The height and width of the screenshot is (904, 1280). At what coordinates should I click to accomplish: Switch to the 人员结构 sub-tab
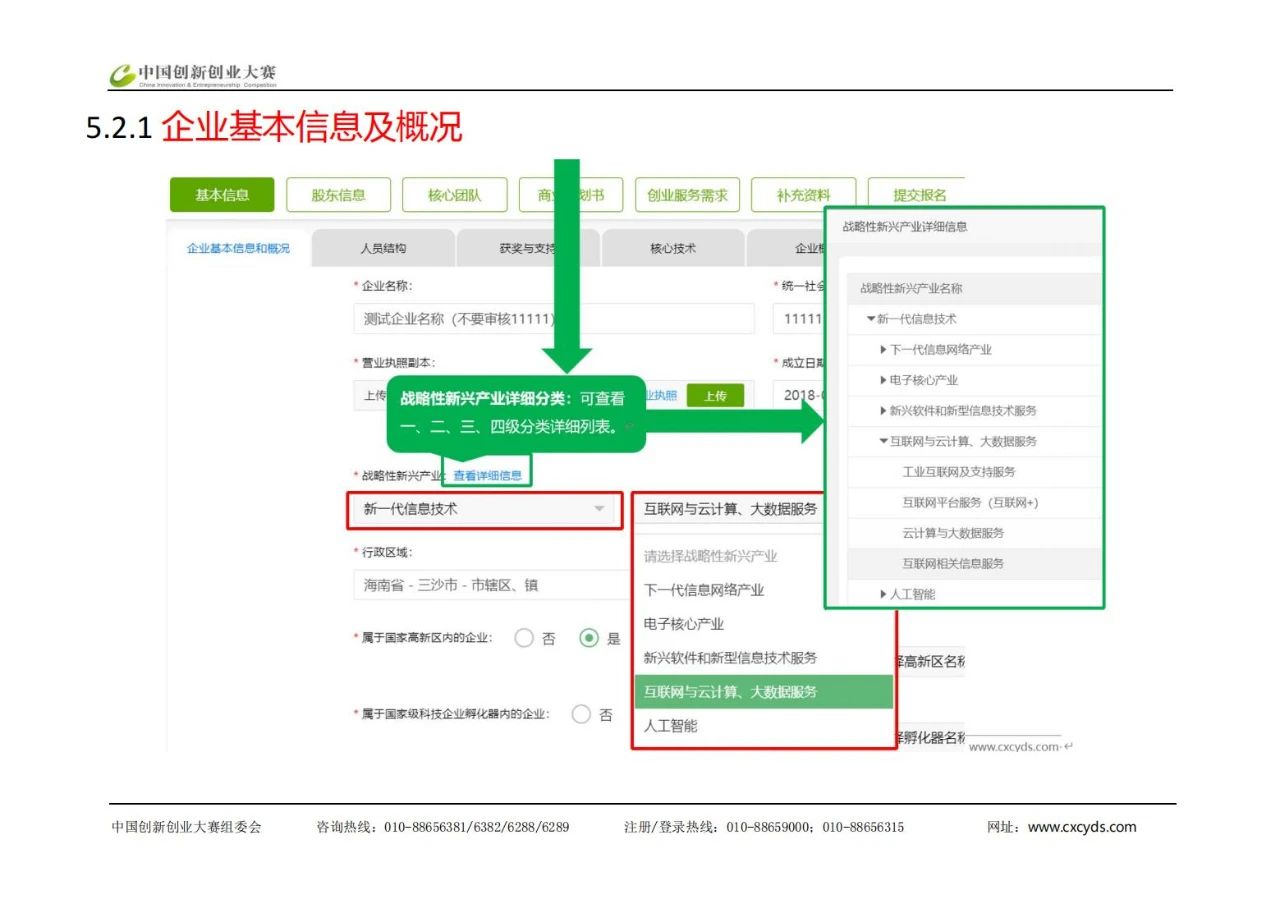pyautogui.click(x=383, y=248)
